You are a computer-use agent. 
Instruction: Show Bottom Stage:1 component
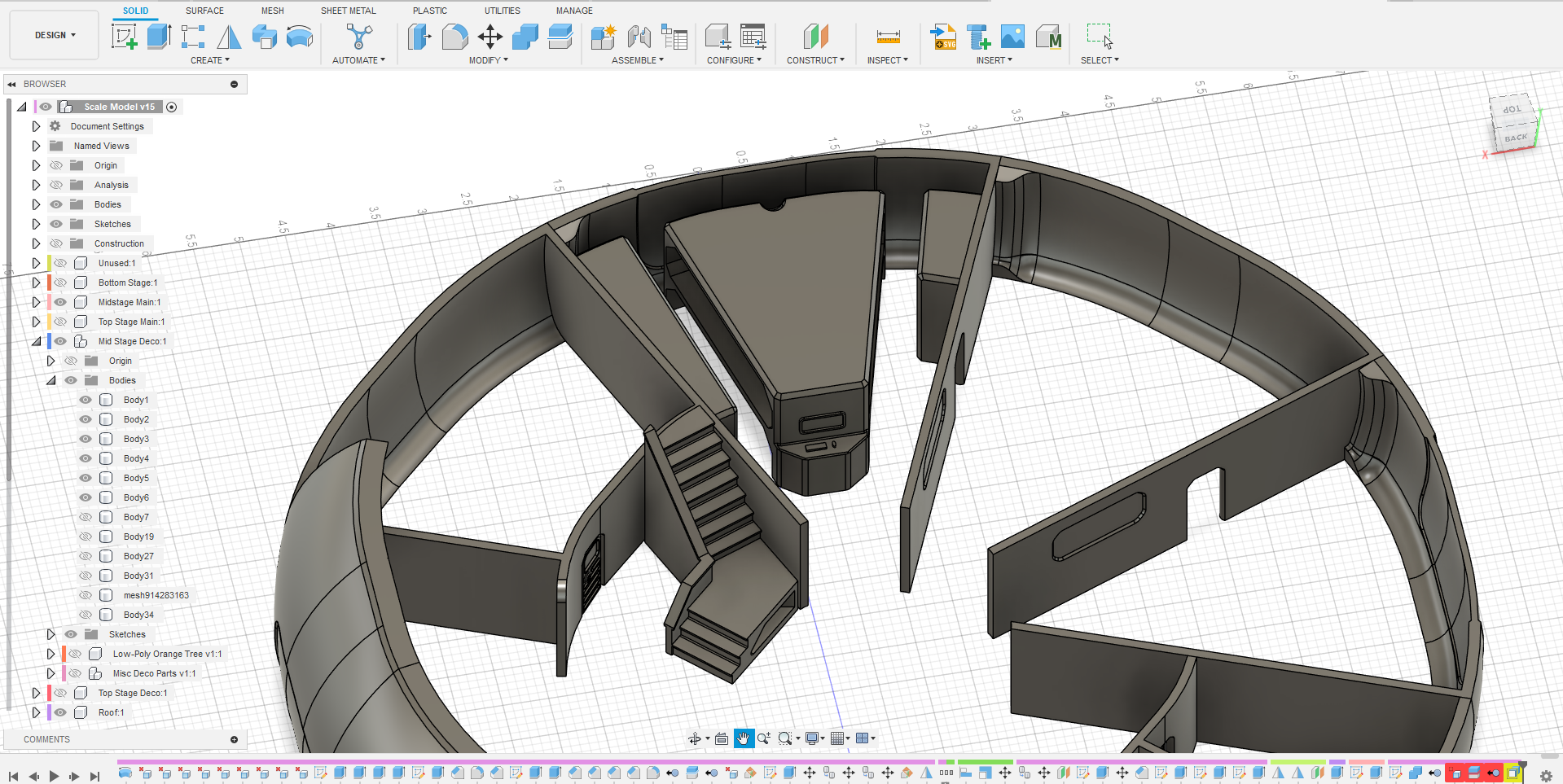[x=60, y=283]
